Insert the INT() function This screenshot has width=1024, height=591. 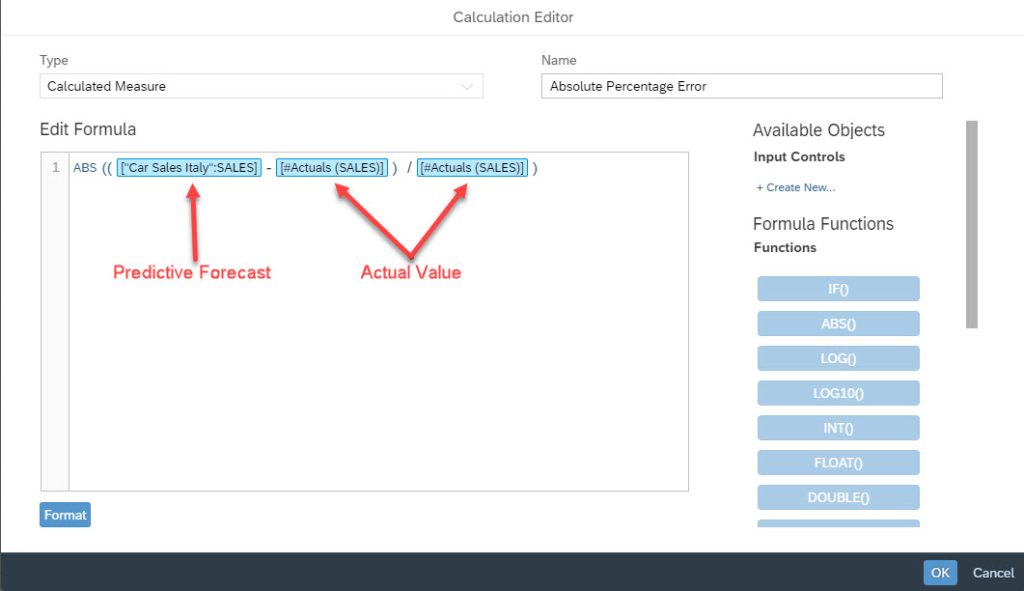coord(839,428)
